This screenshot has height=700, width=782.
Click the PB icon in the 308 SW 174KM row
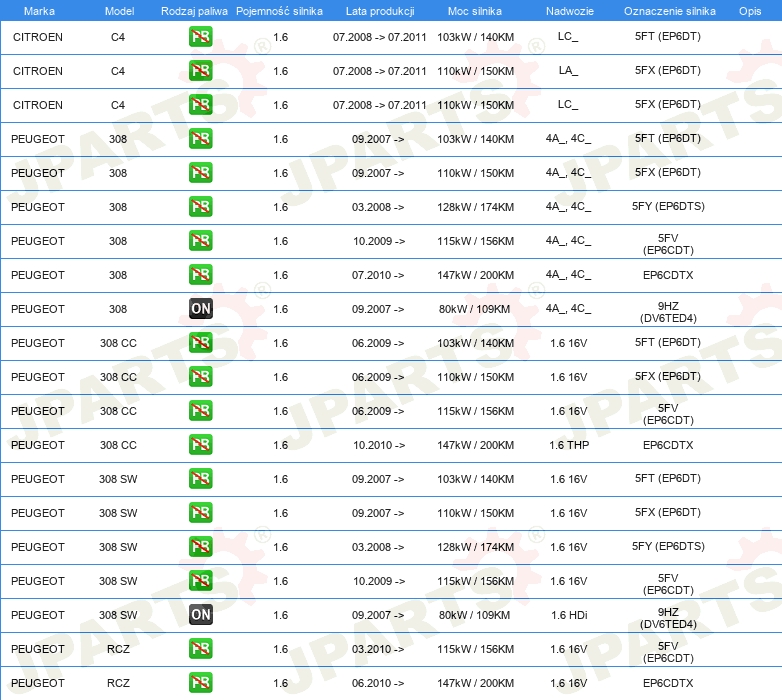point(200,547)
